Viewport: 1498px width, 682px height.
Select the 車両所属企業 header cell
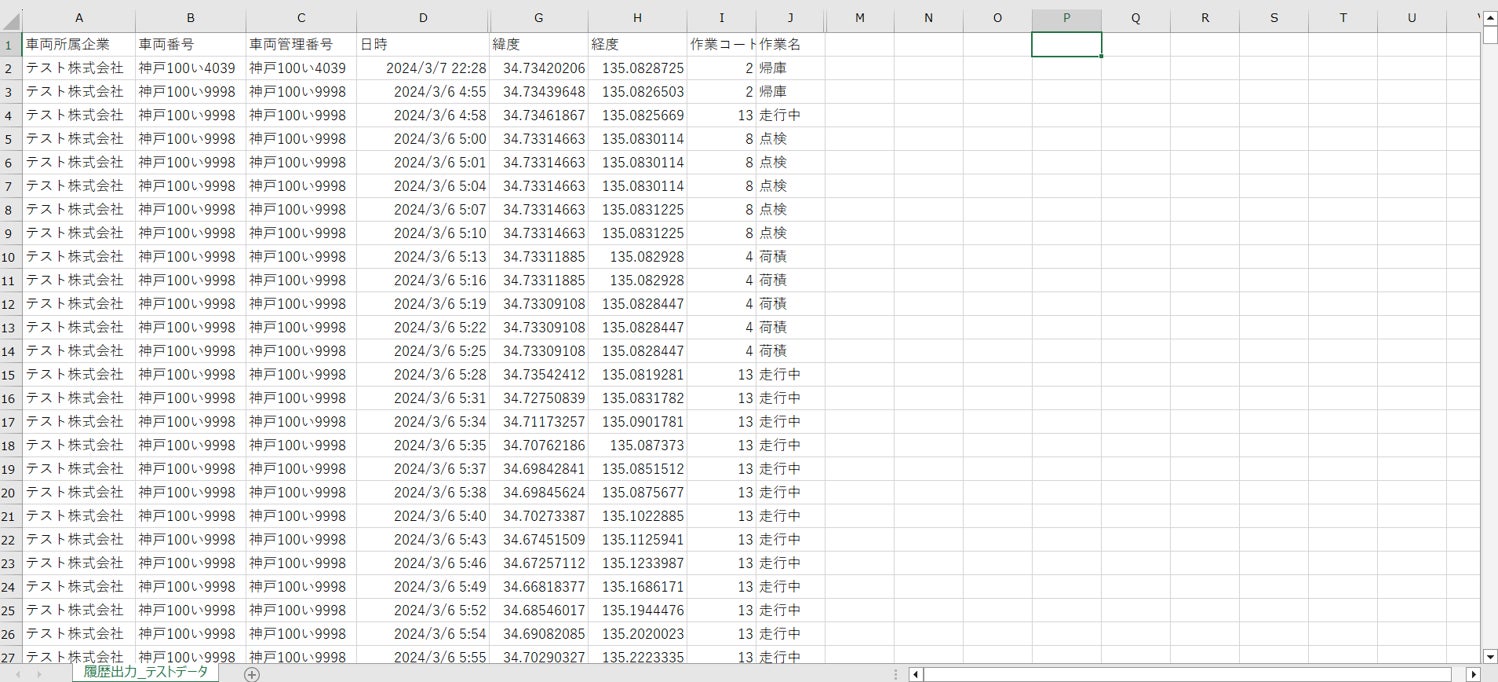pyautogui.click(x=79, y=44)
